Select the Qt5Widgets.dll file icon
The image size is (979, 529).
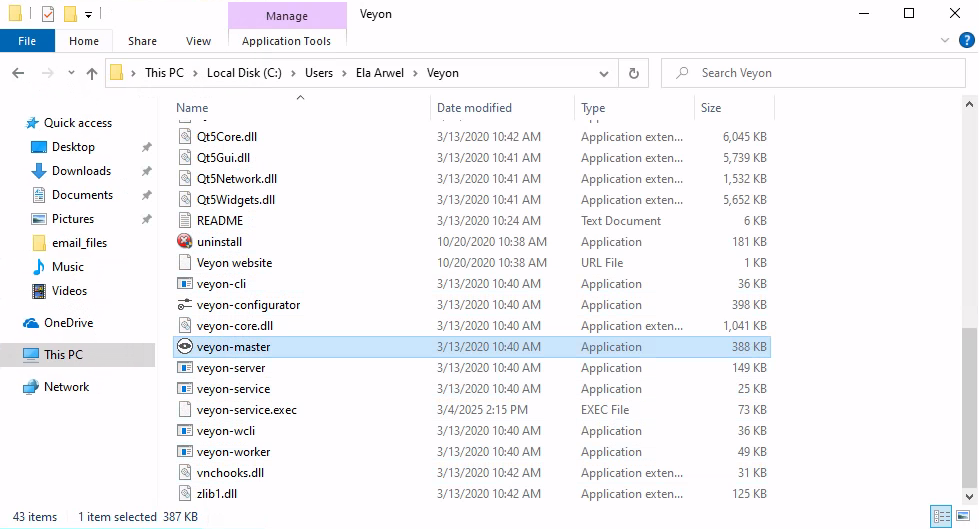[185, 200]
